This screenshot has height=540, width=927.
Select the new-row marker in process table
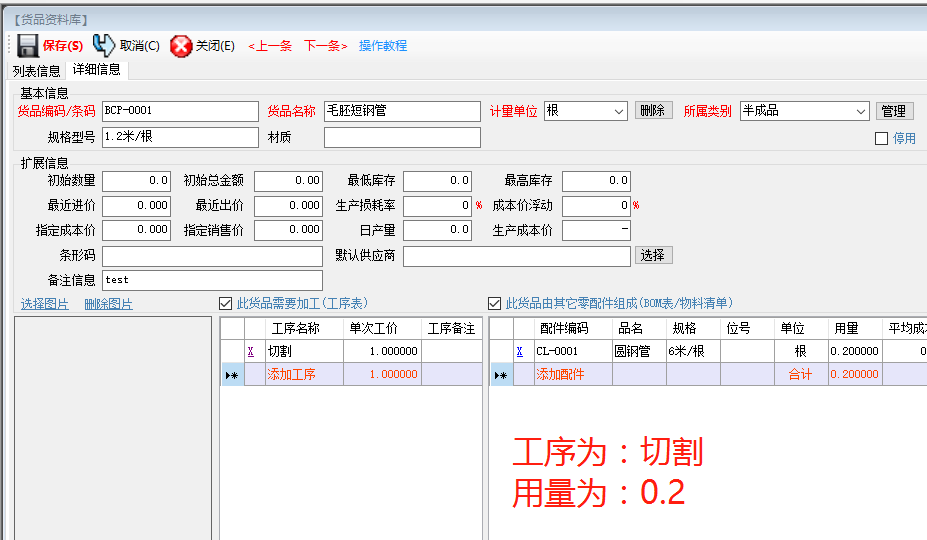pyautogui.click(x=231, y=375)
